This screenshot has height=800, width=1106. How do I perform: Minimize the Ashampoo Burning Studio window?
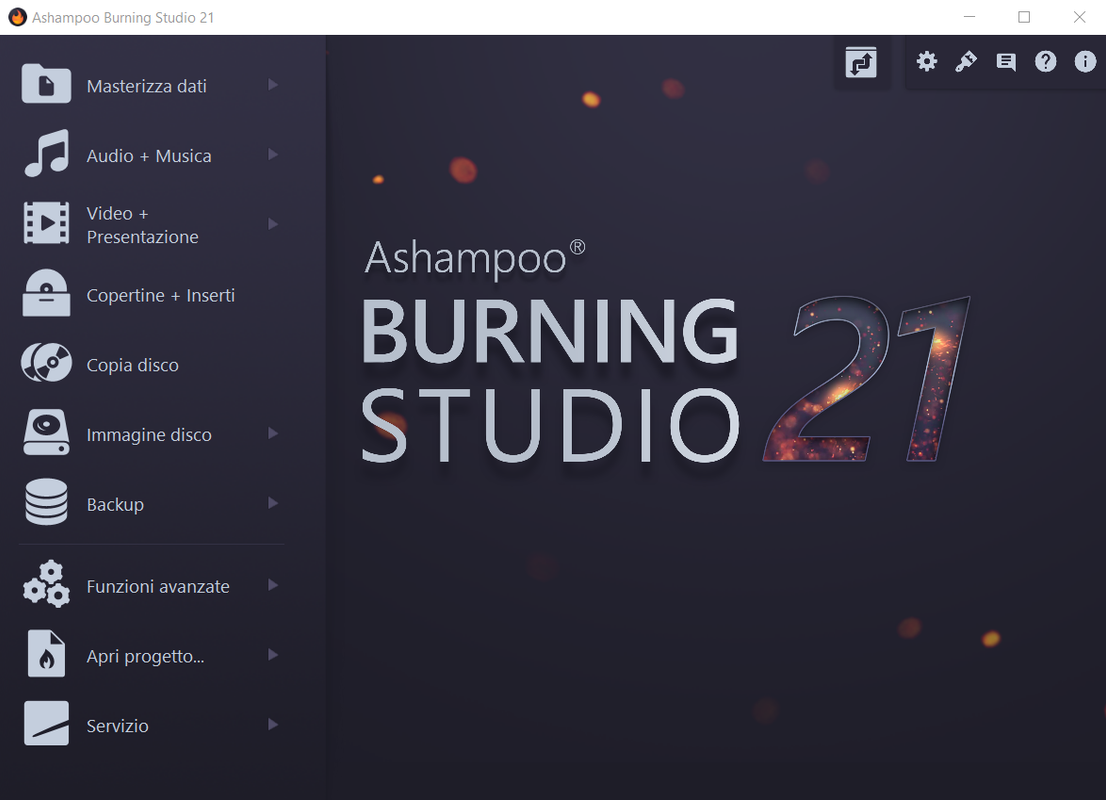pos(970,17)
